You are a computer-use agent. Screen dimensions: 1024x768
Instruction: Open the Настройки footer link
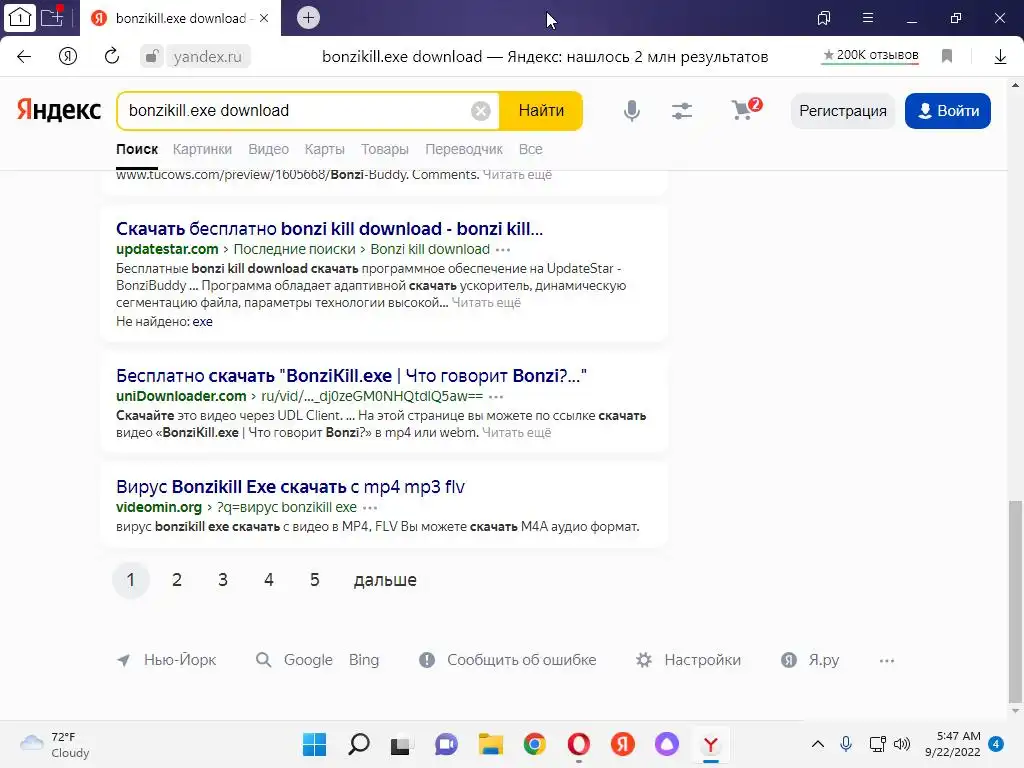(x=688, y=660)
